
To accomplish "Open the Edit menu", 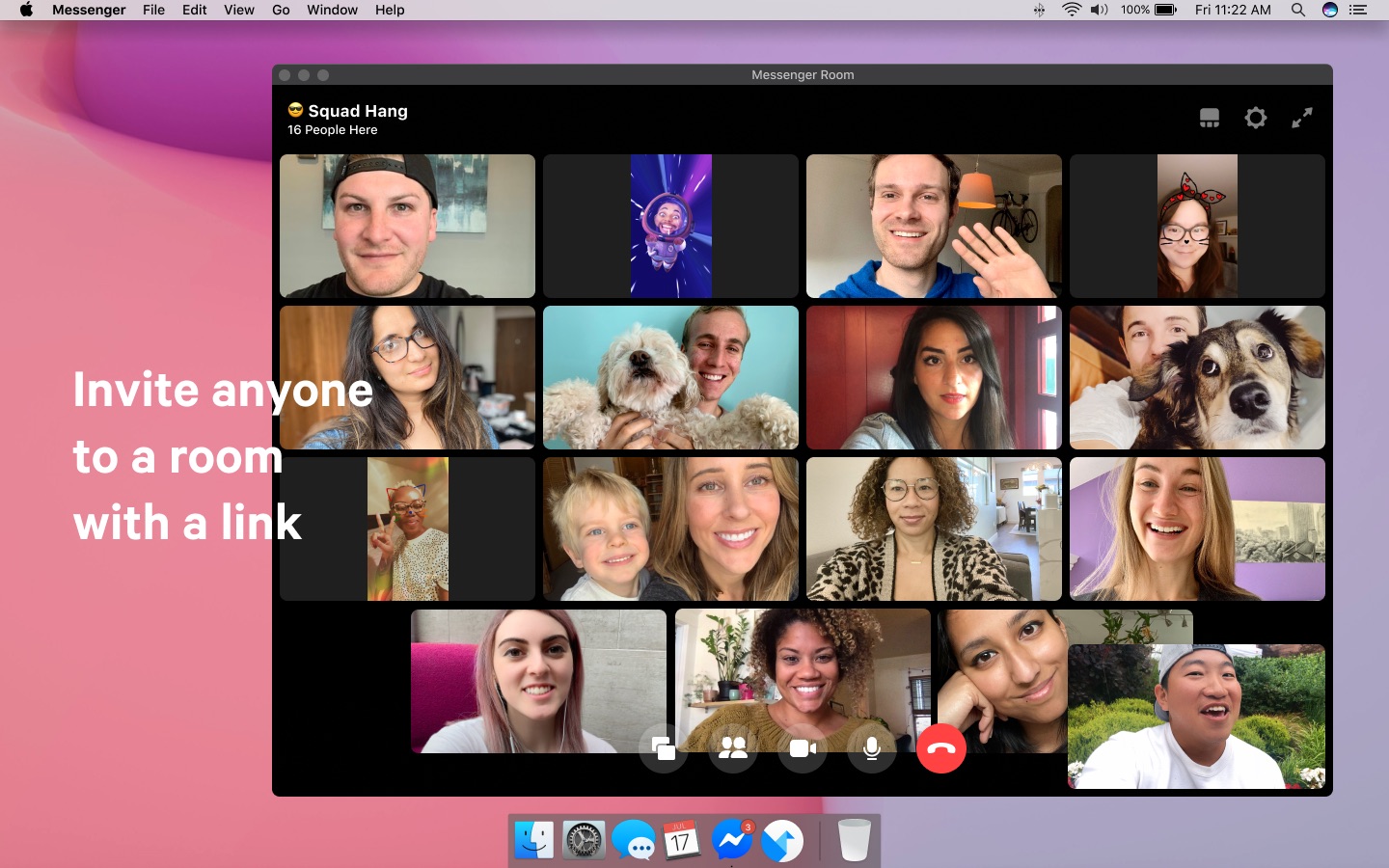I will pos(195,10).
